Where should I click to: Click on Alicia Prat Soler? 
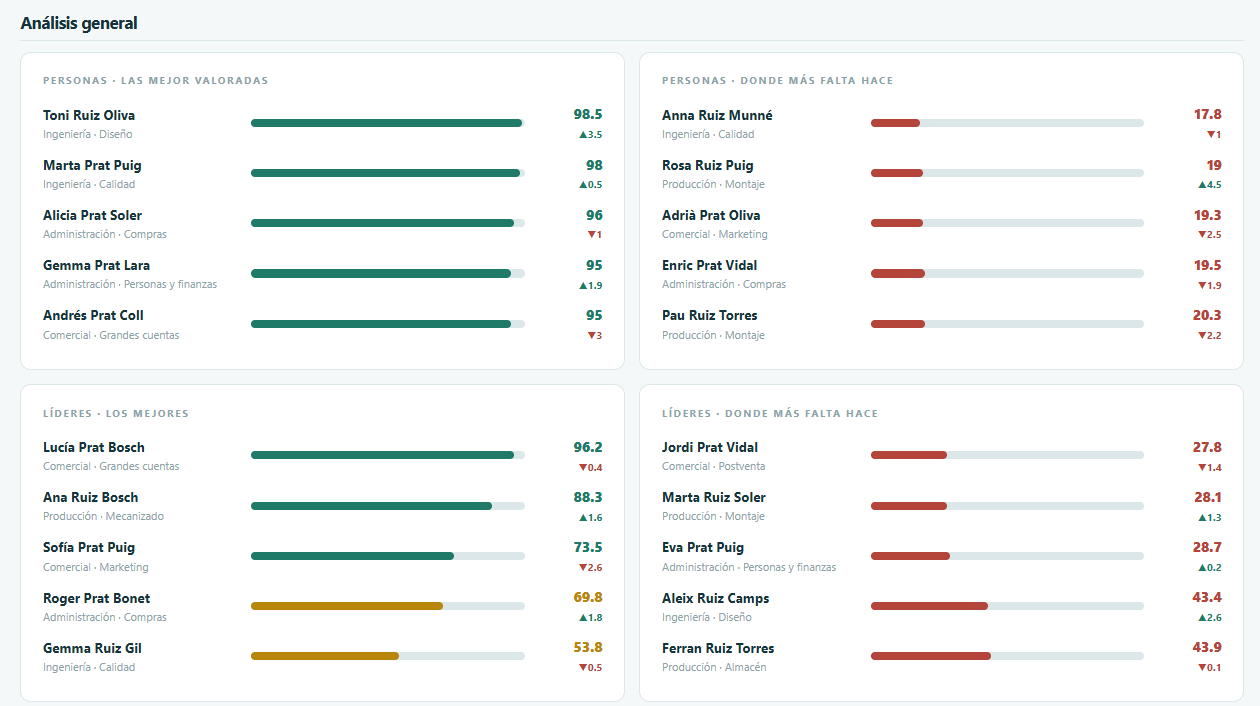(x=92, y=215)
